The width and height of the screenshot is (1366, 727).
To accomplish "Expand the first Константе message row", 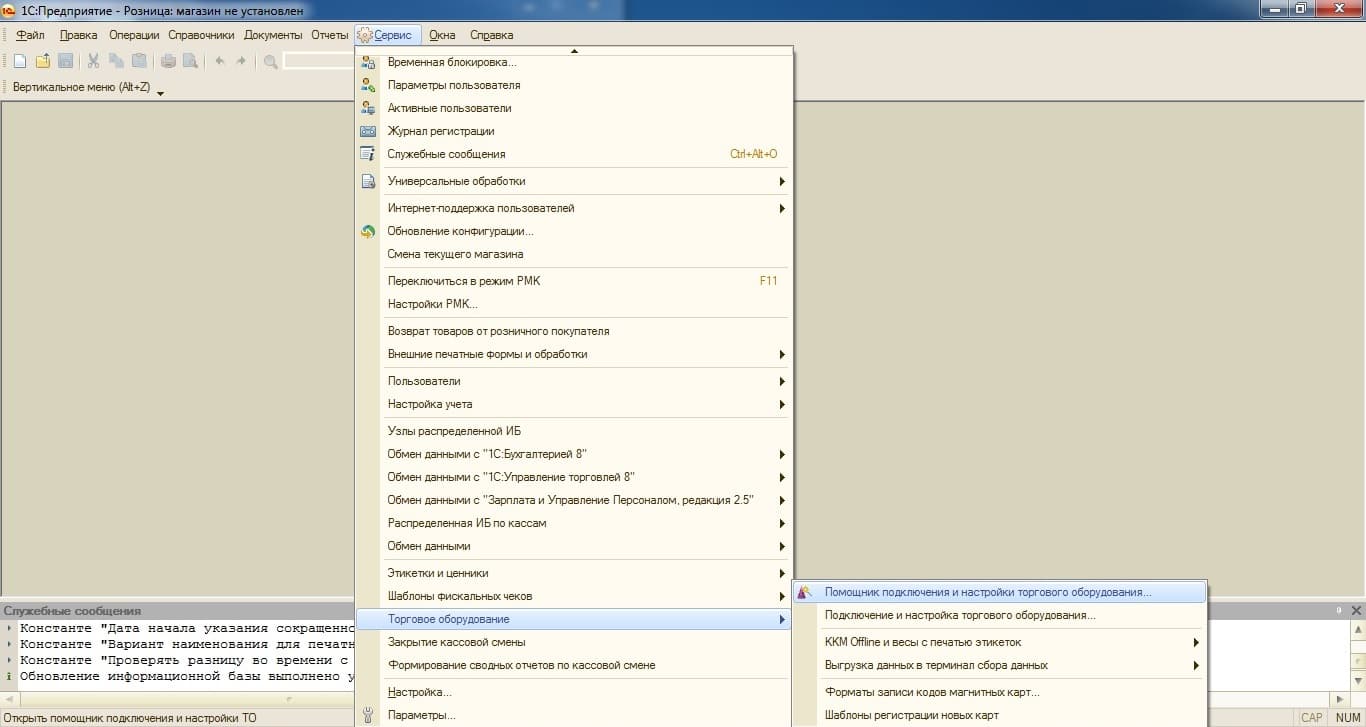I will [9, 628].
